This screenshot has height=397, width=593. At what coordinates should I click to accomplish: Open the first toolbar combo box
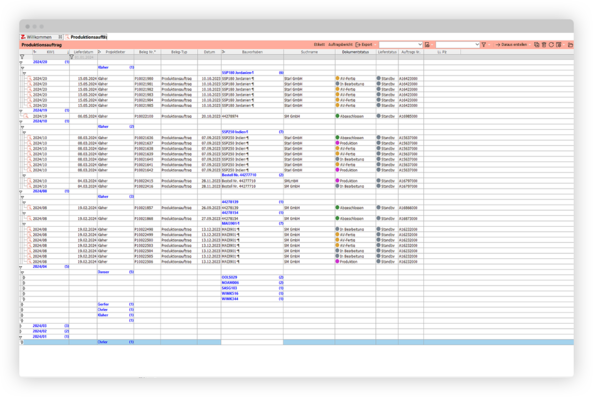click(x=401, y=45)
